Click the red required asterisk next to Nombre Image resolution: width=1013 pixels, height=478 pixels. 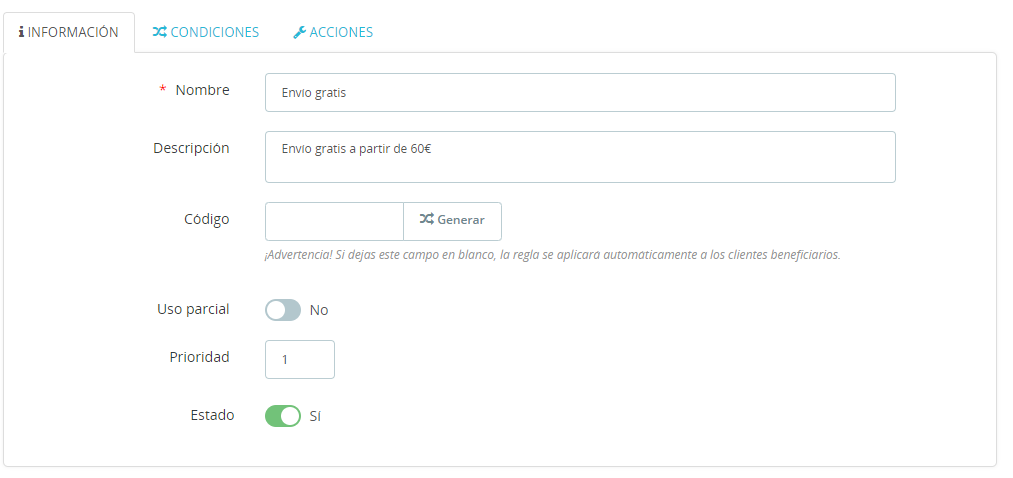(163, 90)
